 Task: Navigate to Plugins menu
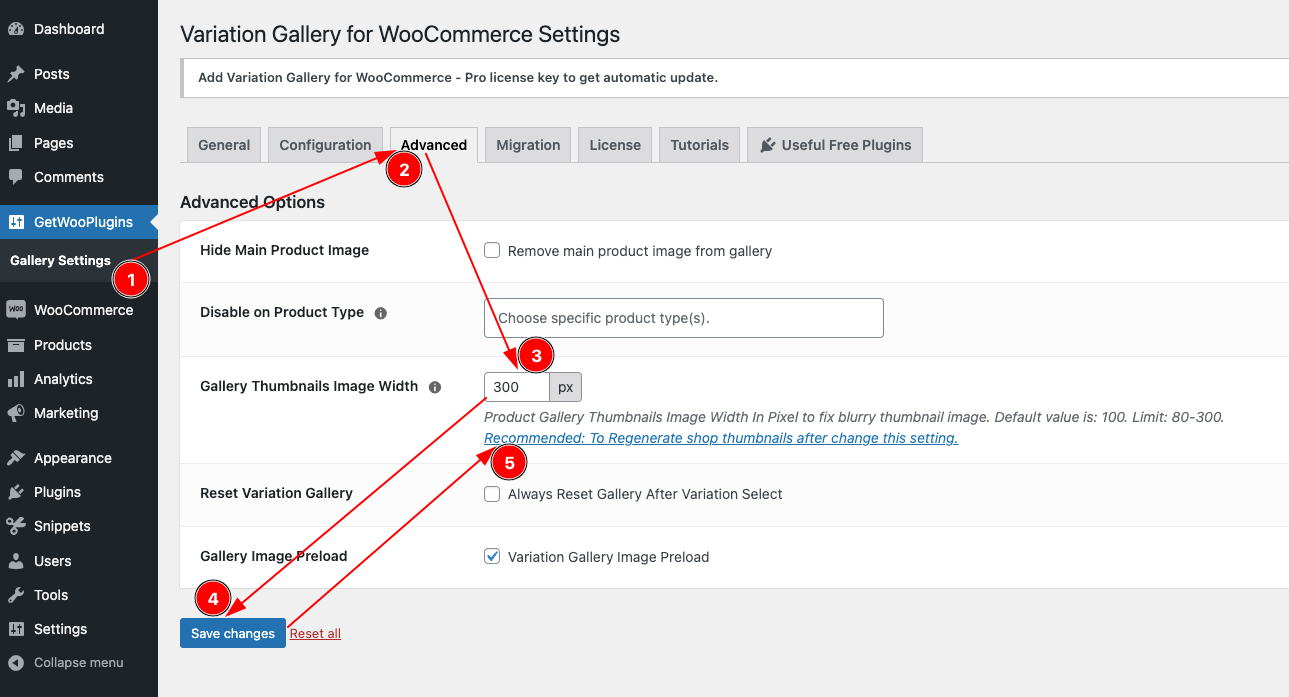point(79,492)
